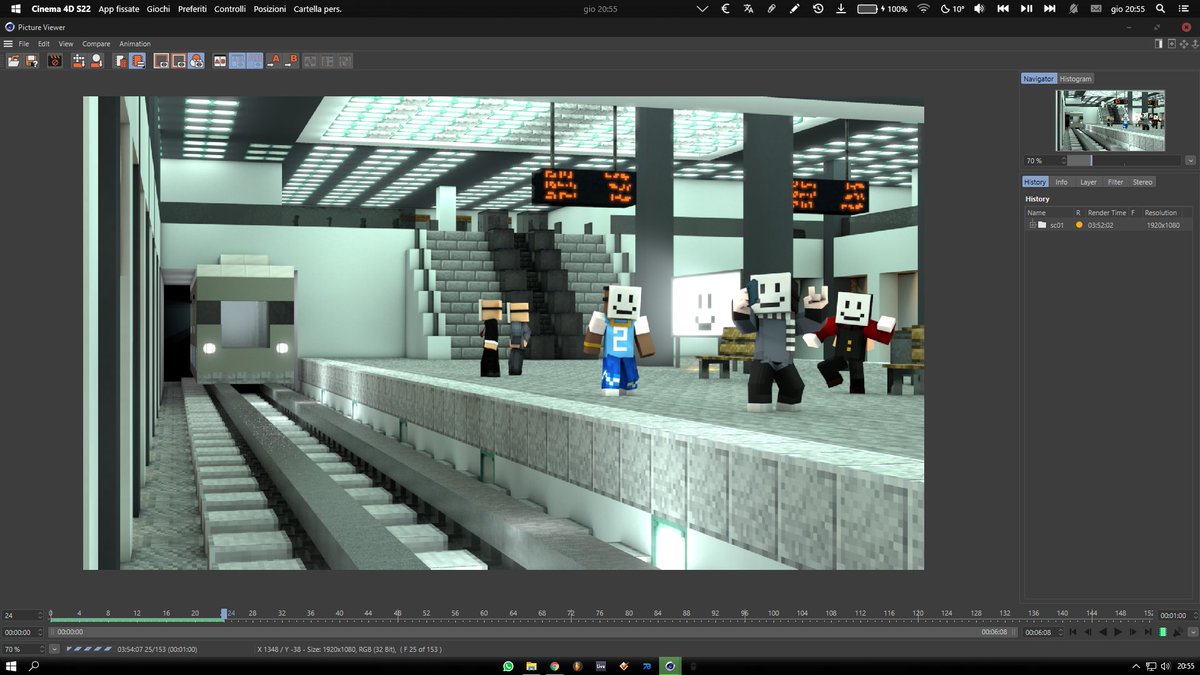The image size is (1200, 675).
Task: Go to the first frame
Action: tap(1073, 632)
